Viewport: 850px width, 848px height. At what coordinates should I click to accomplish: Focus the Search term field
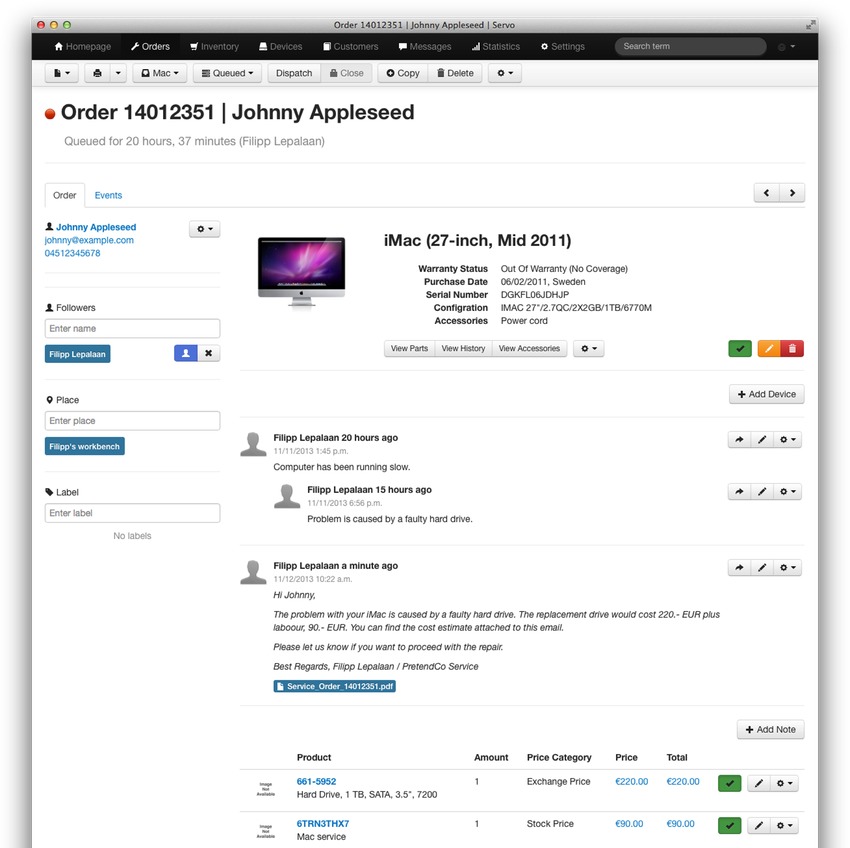coord(691,47)
